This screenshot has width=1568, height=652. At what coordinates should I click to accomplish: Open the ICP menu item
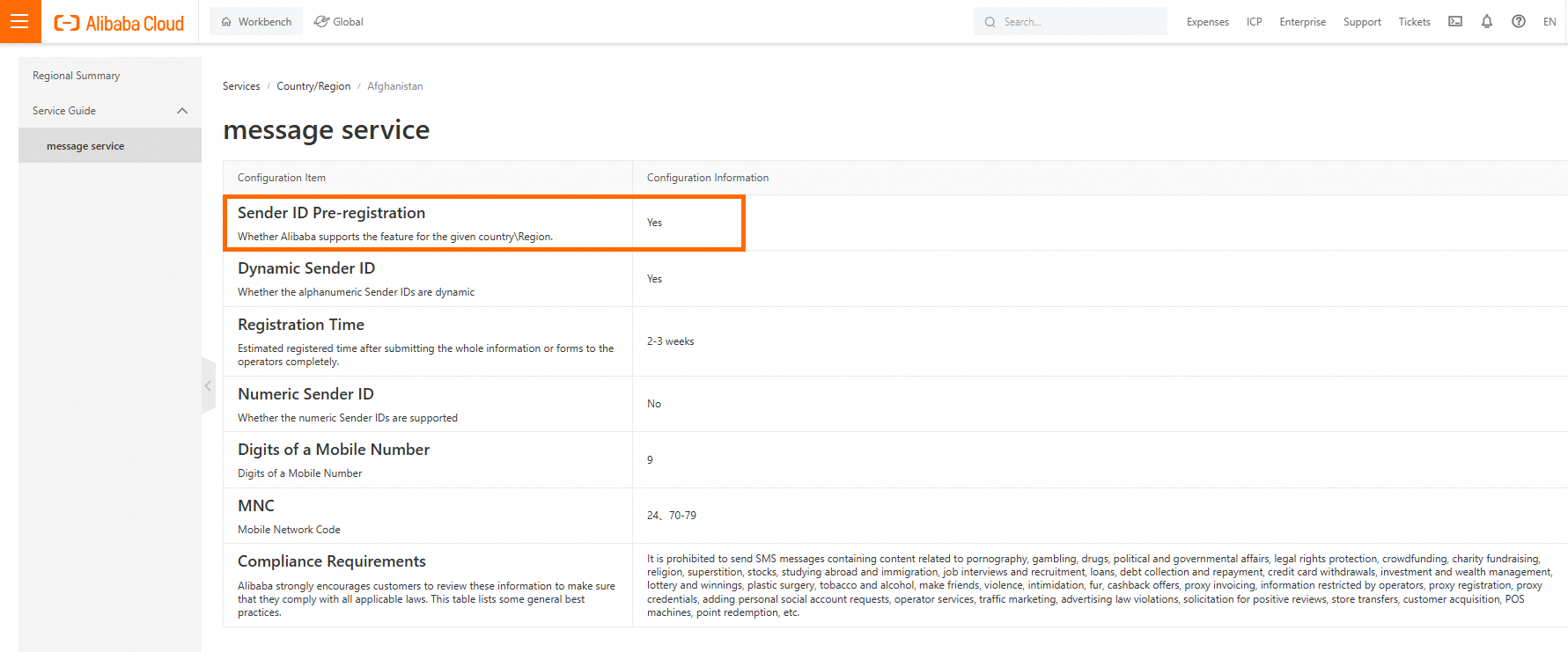(1254, 22)
